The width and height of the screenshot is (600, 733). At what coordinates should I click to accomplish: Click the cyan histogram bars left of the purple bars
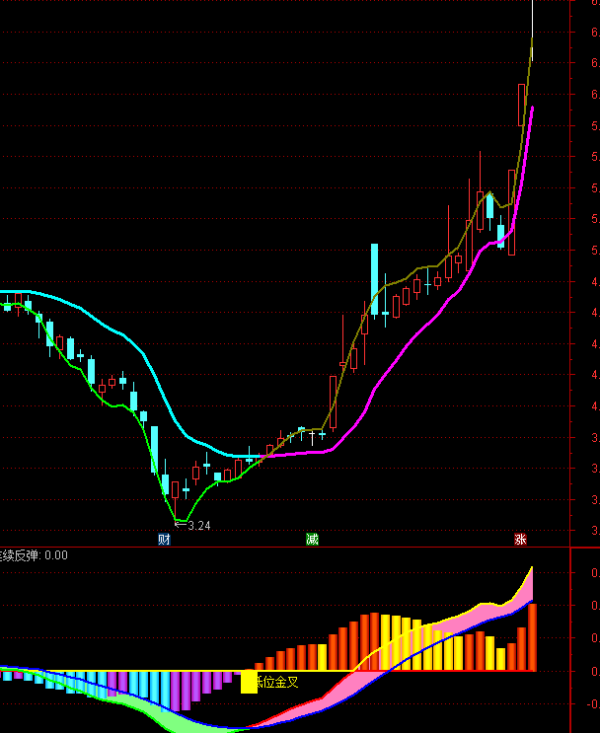[x=140, y=688]
